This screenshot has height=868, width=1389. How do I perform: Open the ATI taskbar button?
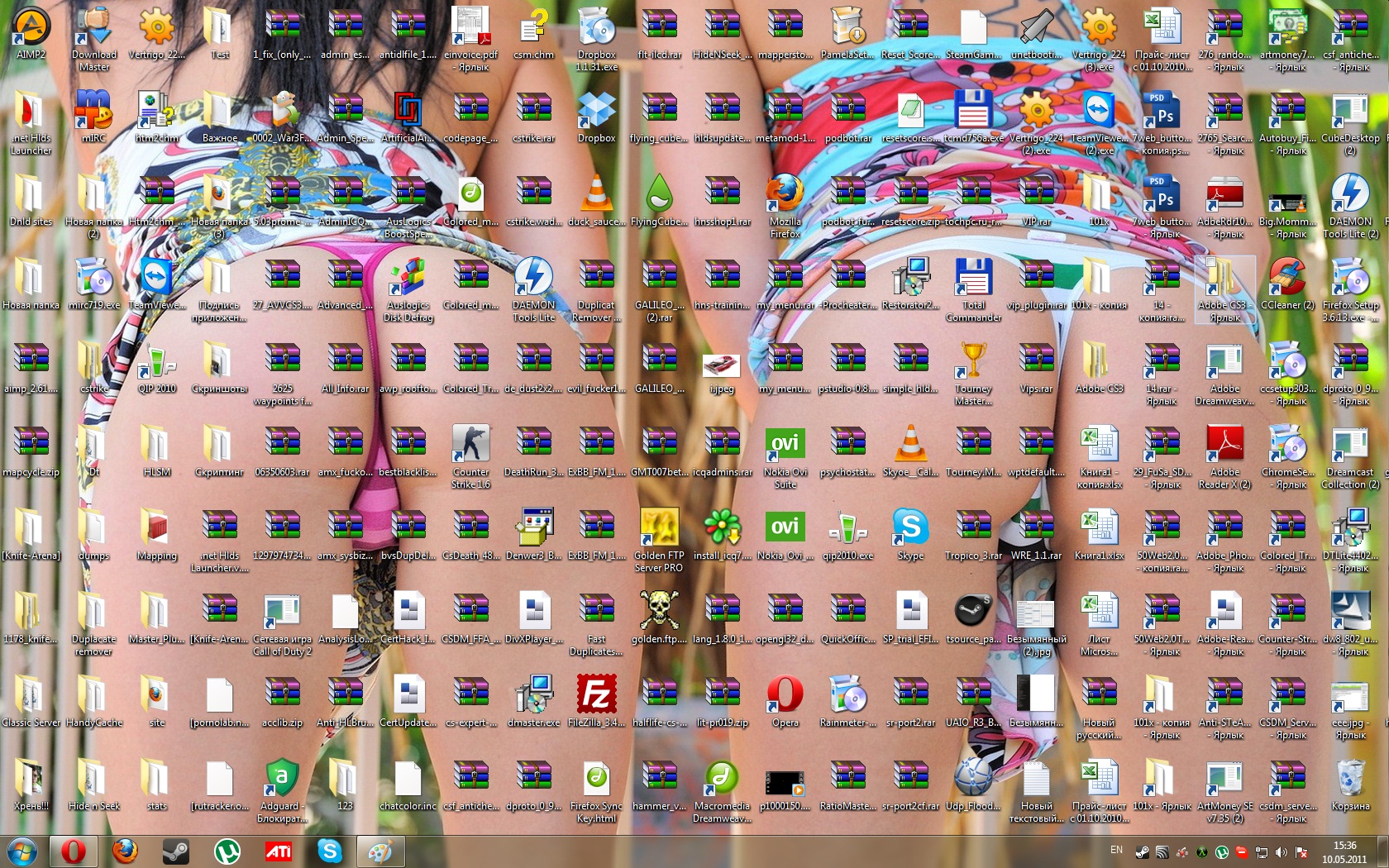278,851
